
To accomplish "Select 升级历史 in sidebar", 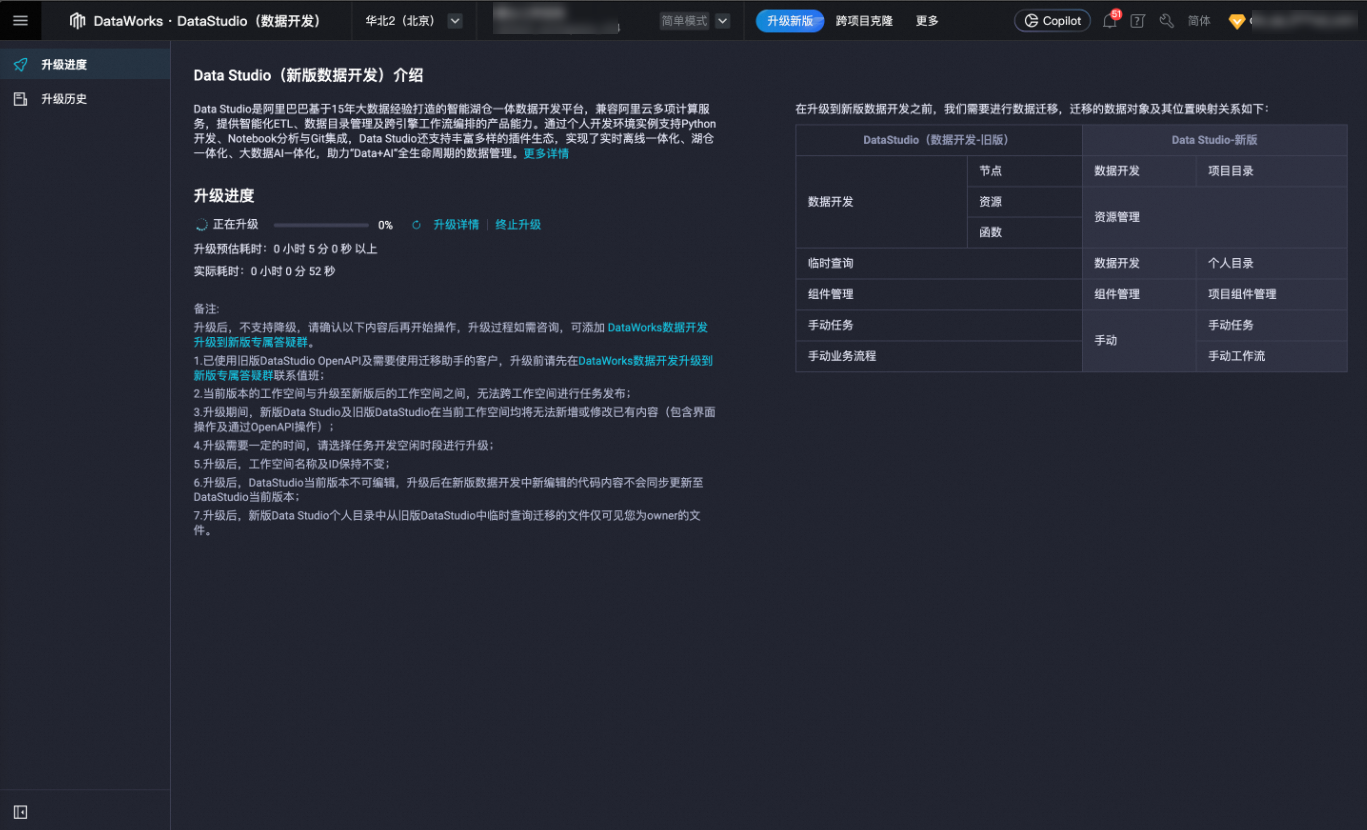I will coord(85,99).
